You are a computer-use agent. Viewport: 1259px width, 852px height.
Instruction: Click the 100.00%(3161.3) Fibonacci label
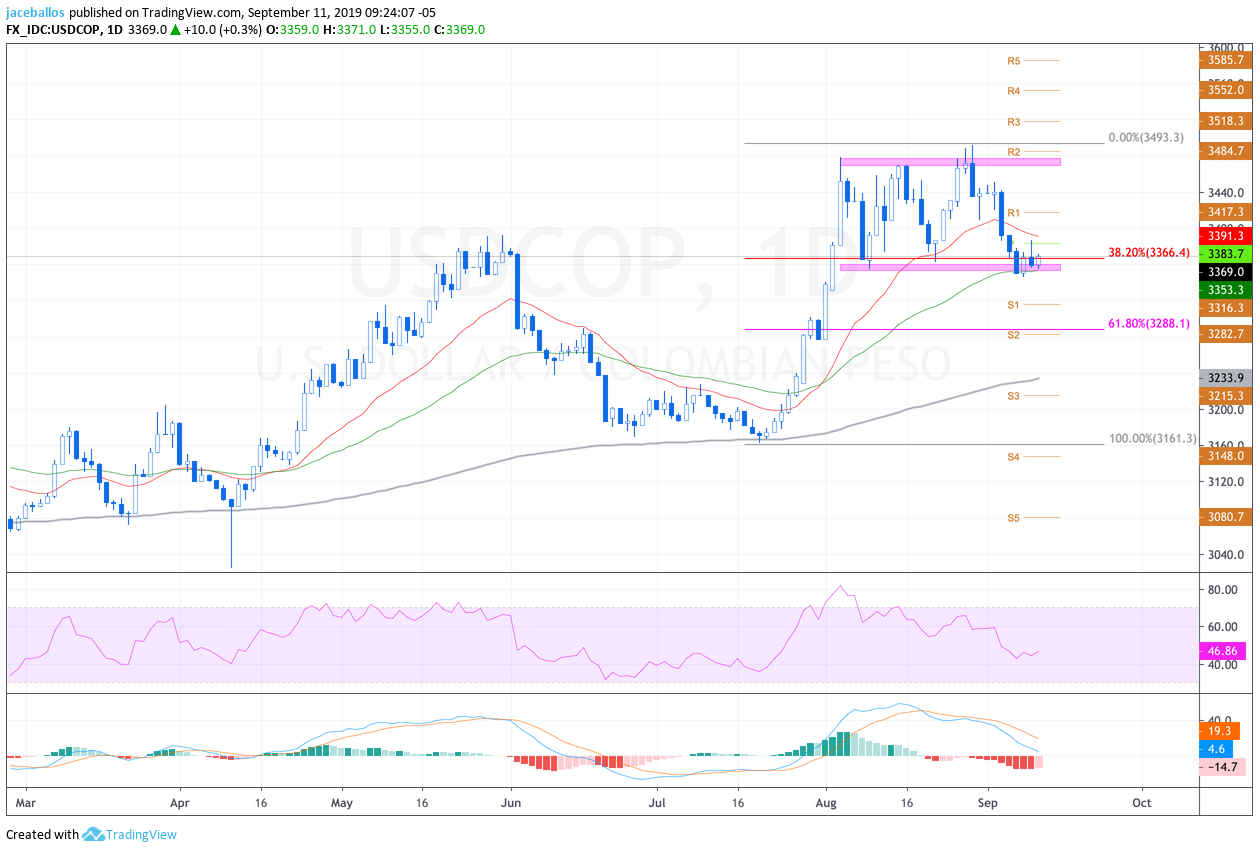[x=1153, y=438]
